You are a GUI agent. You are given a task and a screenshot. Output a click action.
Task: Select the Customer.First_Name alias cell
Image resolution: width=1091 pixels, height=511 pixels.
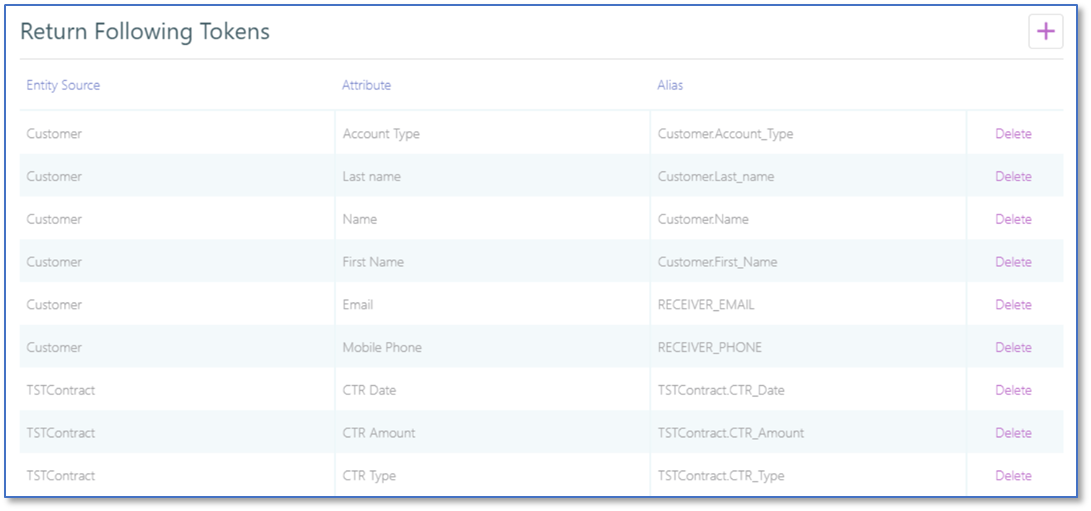coord(717,262)
